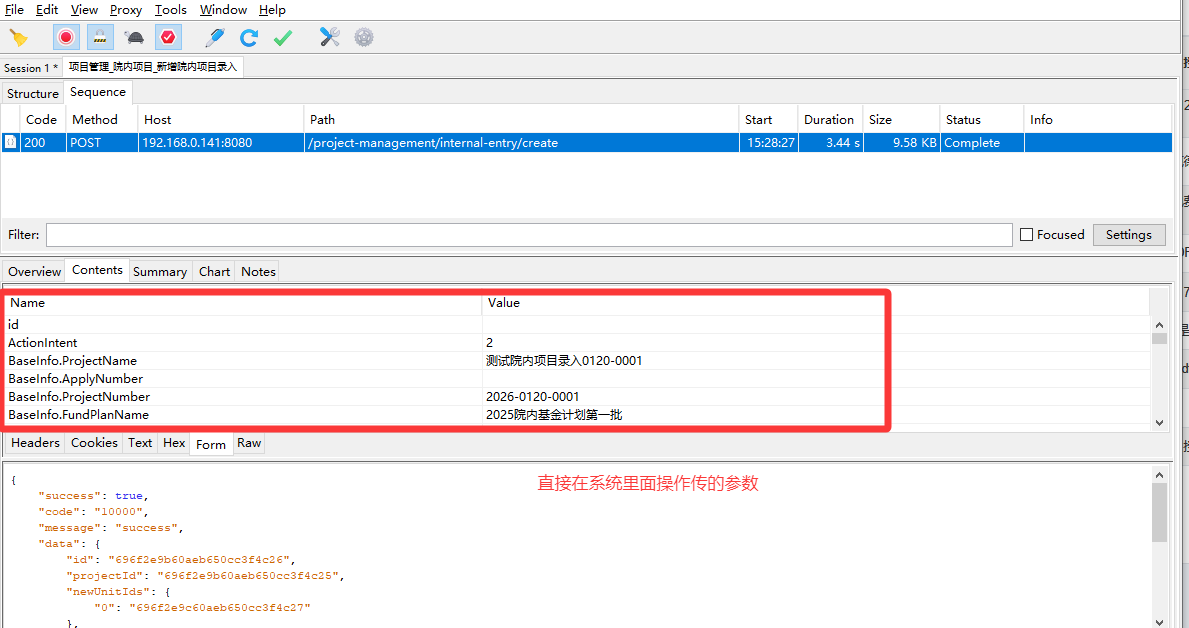Open the Chart tab

pos(215,272)
